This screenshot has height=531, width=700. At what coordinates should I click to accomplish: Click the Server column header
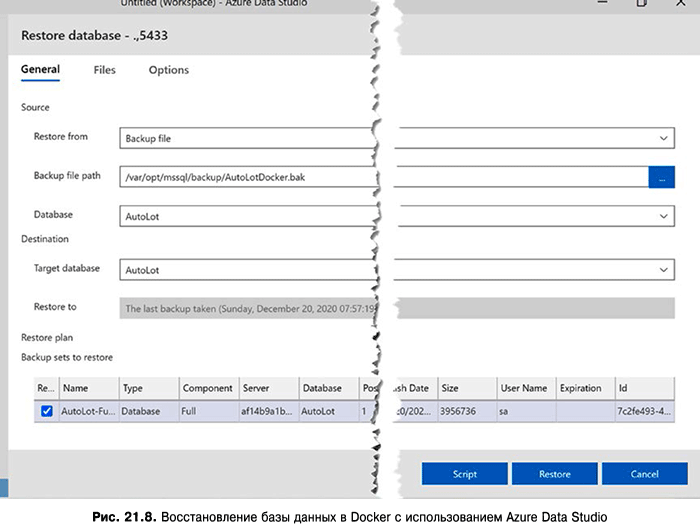(x=269, y=388)
